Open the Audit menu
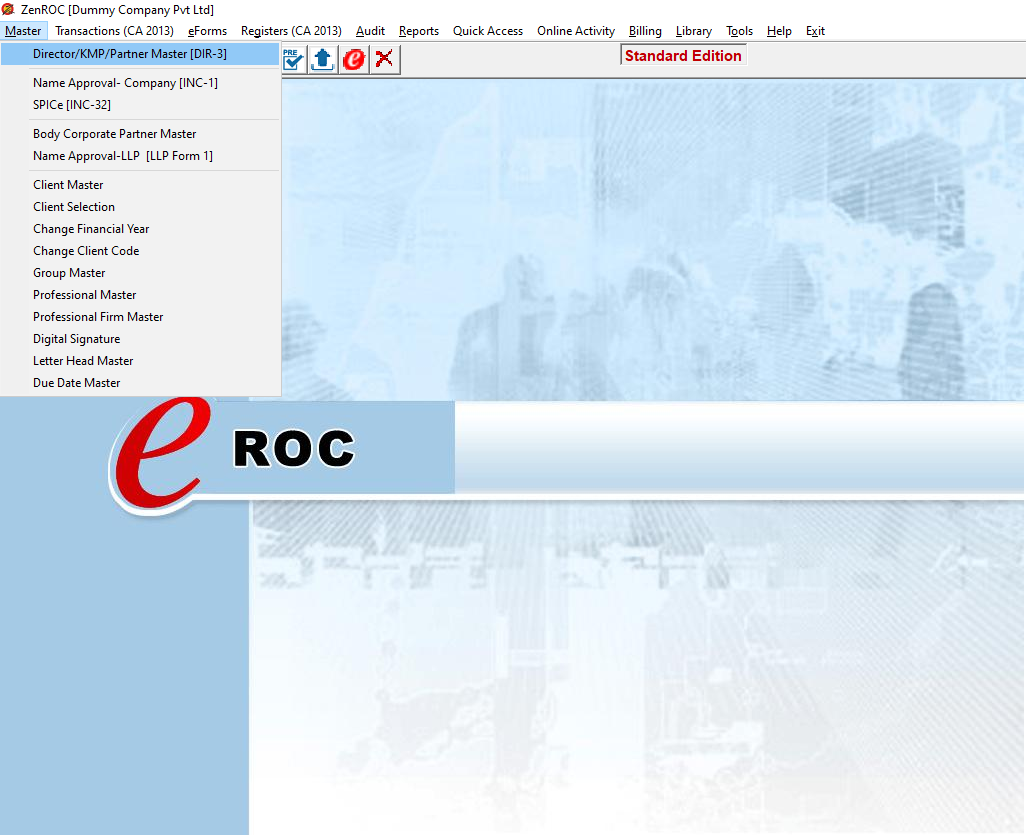Image resolution: width=1026 pixels, height=835 pixels. coord(370,31)
